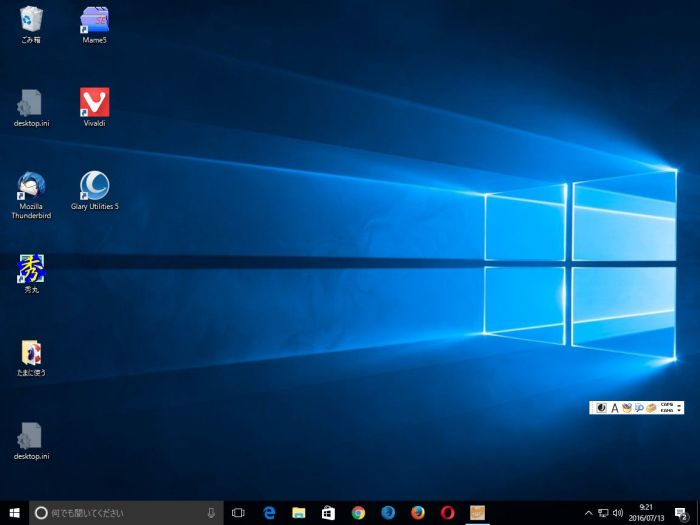Screen dimensions: 700x525
Task: Show hidden system tray icons
Action: (588, 513)
